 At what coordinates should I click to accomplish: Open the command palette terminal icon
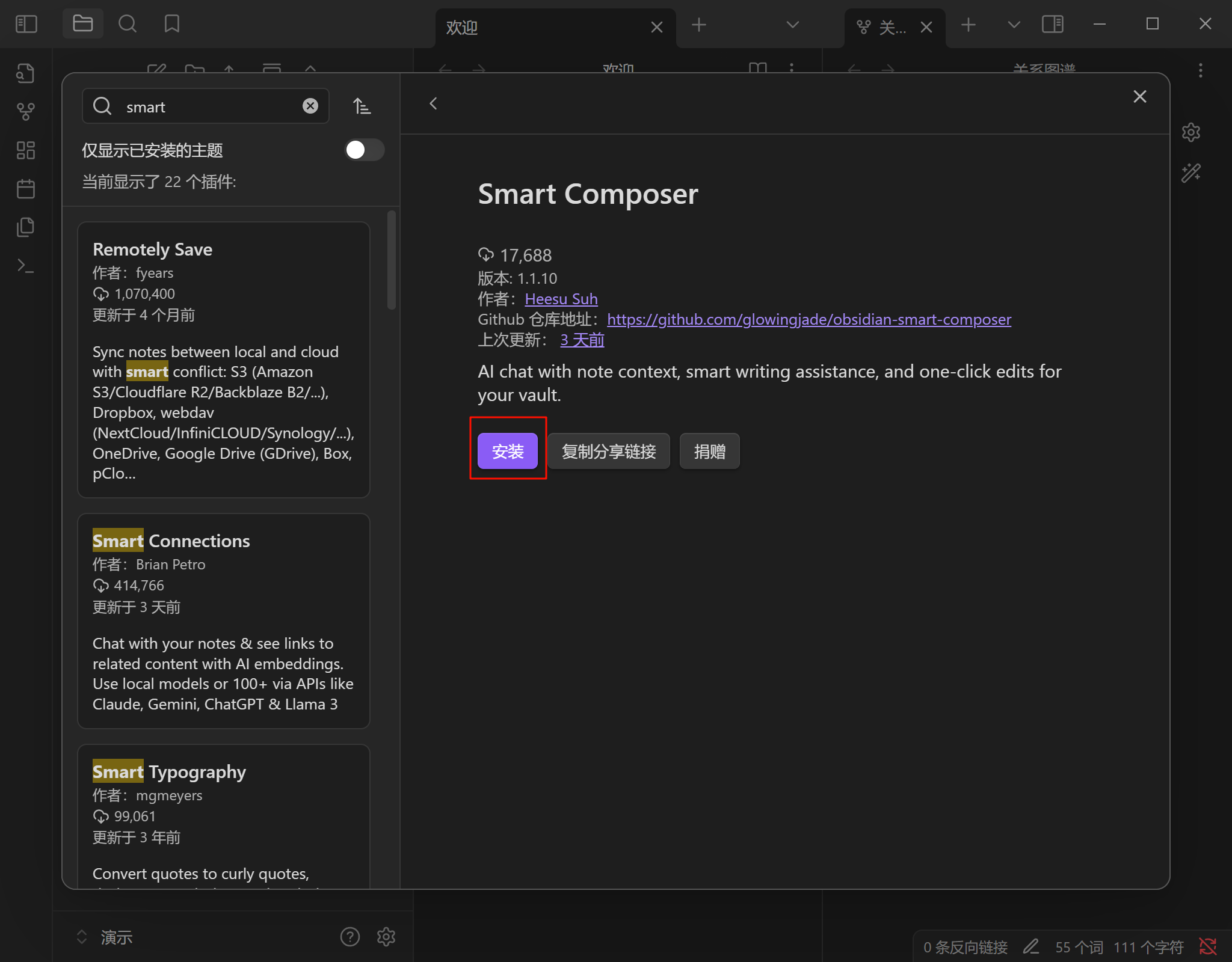point(25,266)
